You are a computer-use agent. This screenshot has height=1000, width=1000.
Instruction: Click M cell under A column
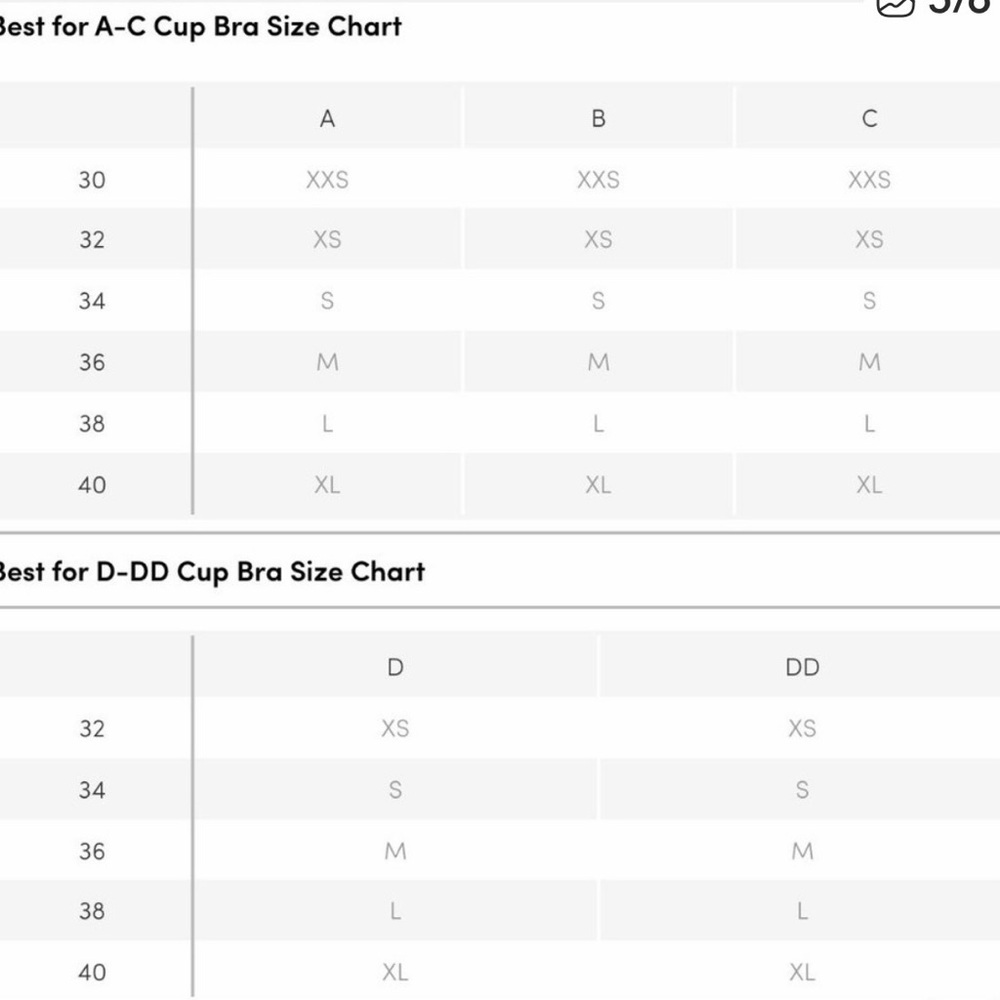[327, 362]
